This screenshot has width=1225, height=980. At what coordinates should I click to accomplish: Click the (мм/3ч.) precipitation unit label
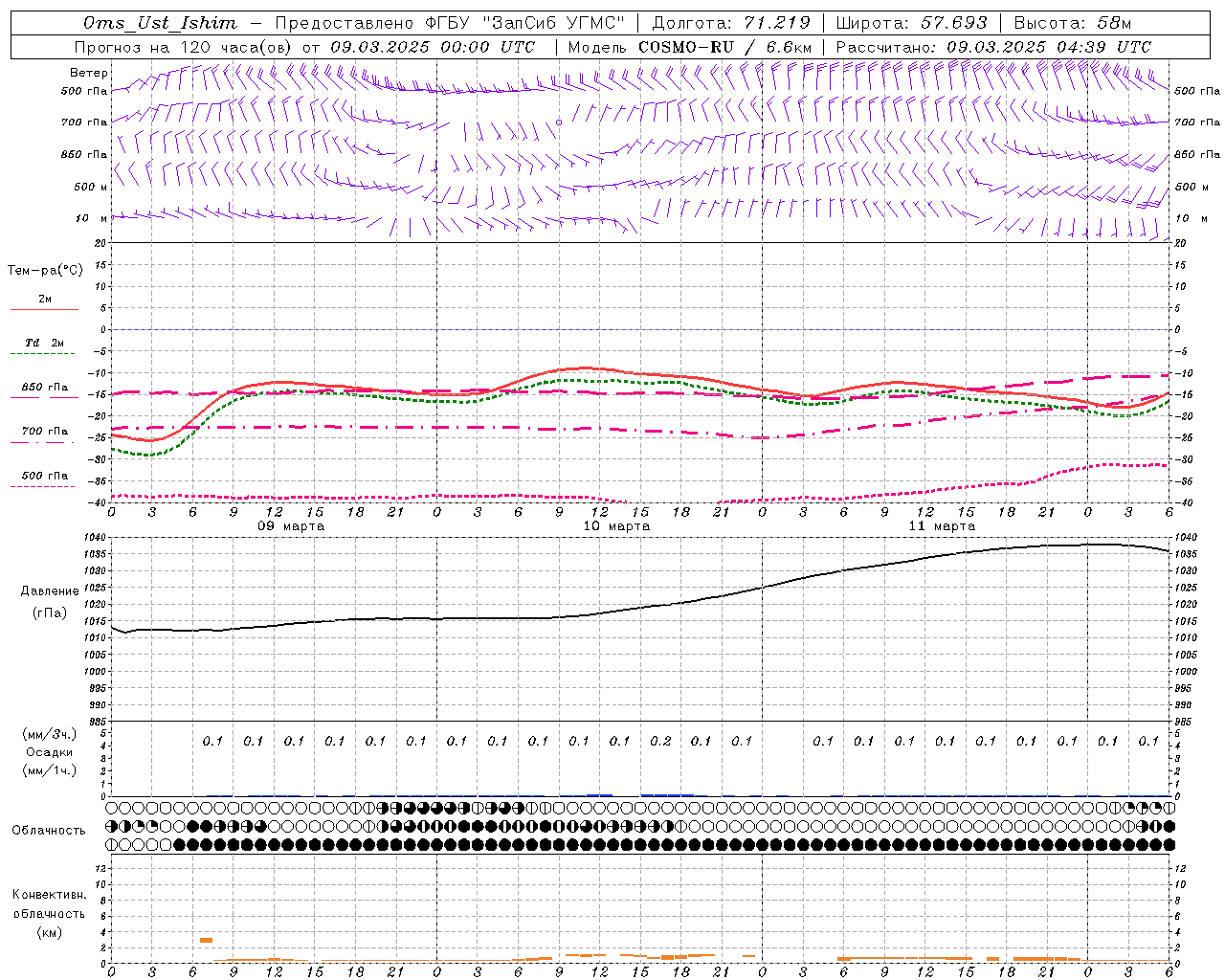coord(50,734)
